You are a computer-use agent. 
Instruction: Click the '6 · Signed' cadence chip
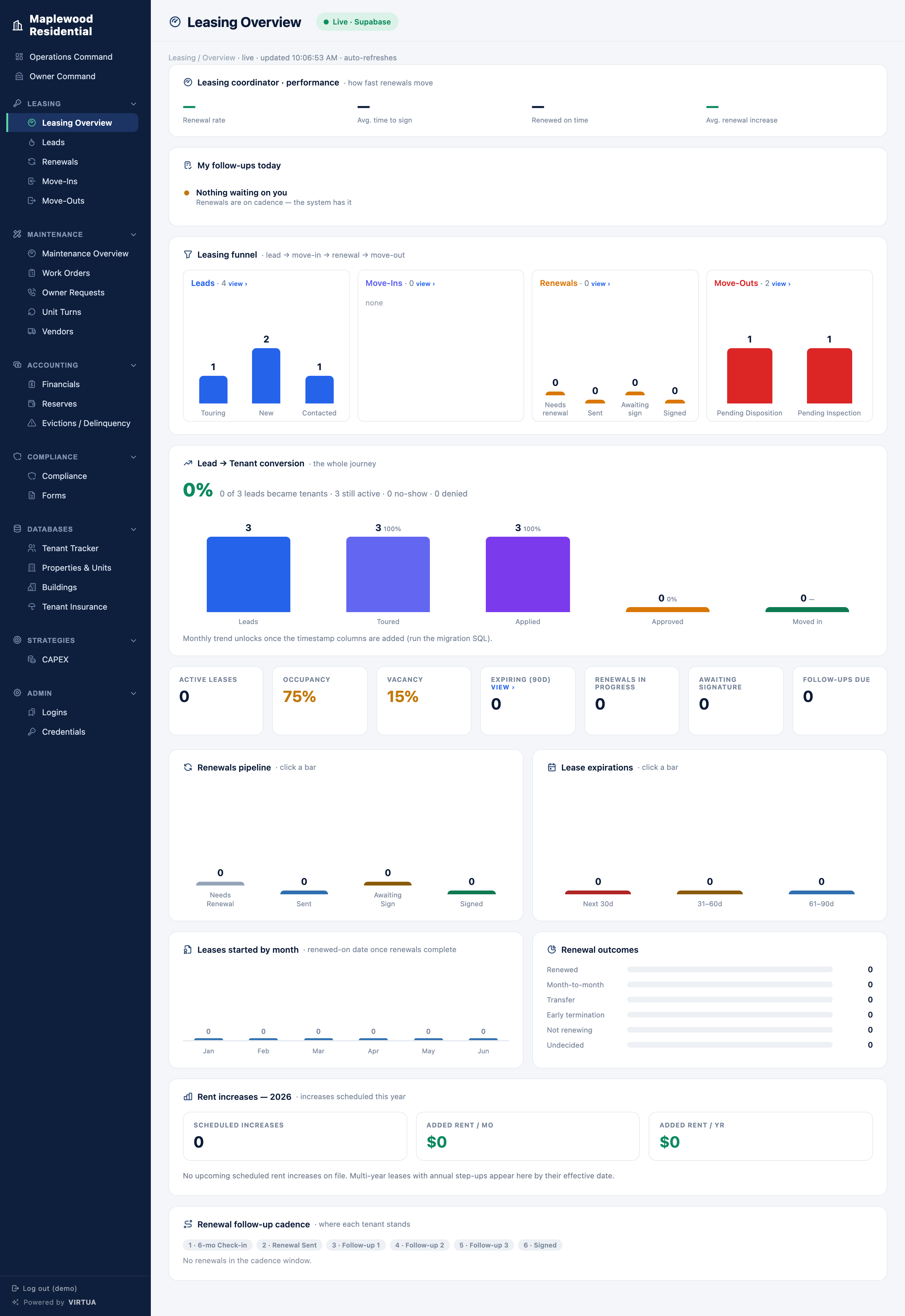pyautogui.click(x=540, y=1245)
